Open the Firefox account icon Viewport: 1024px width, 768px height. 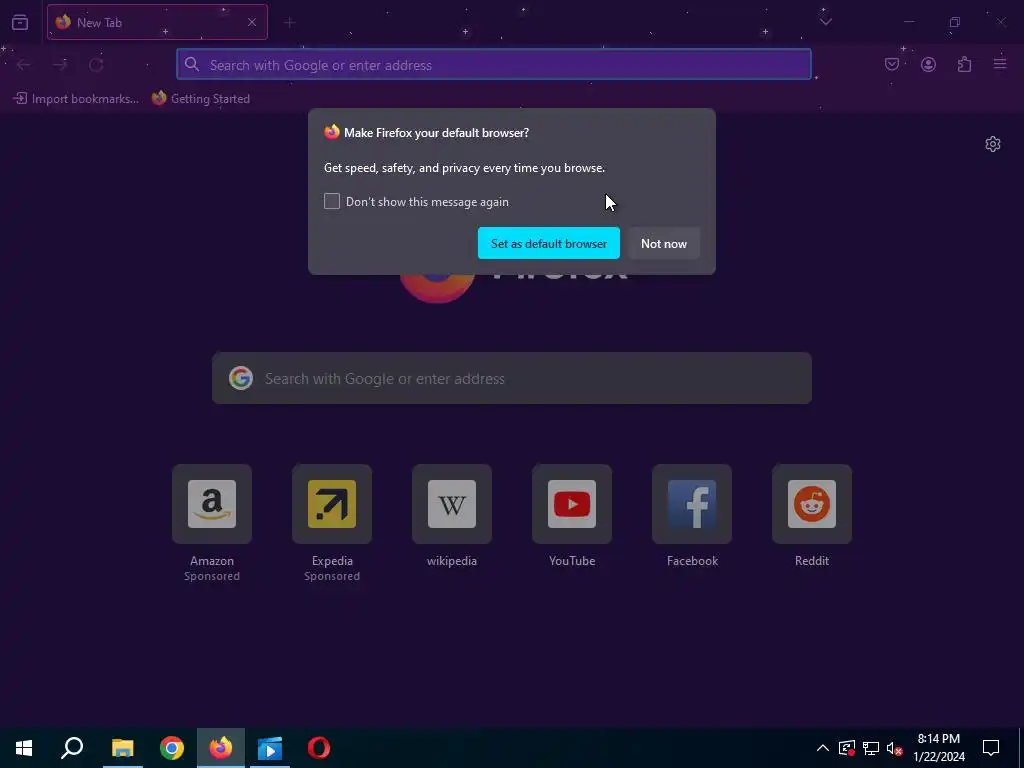click(928, 64)
